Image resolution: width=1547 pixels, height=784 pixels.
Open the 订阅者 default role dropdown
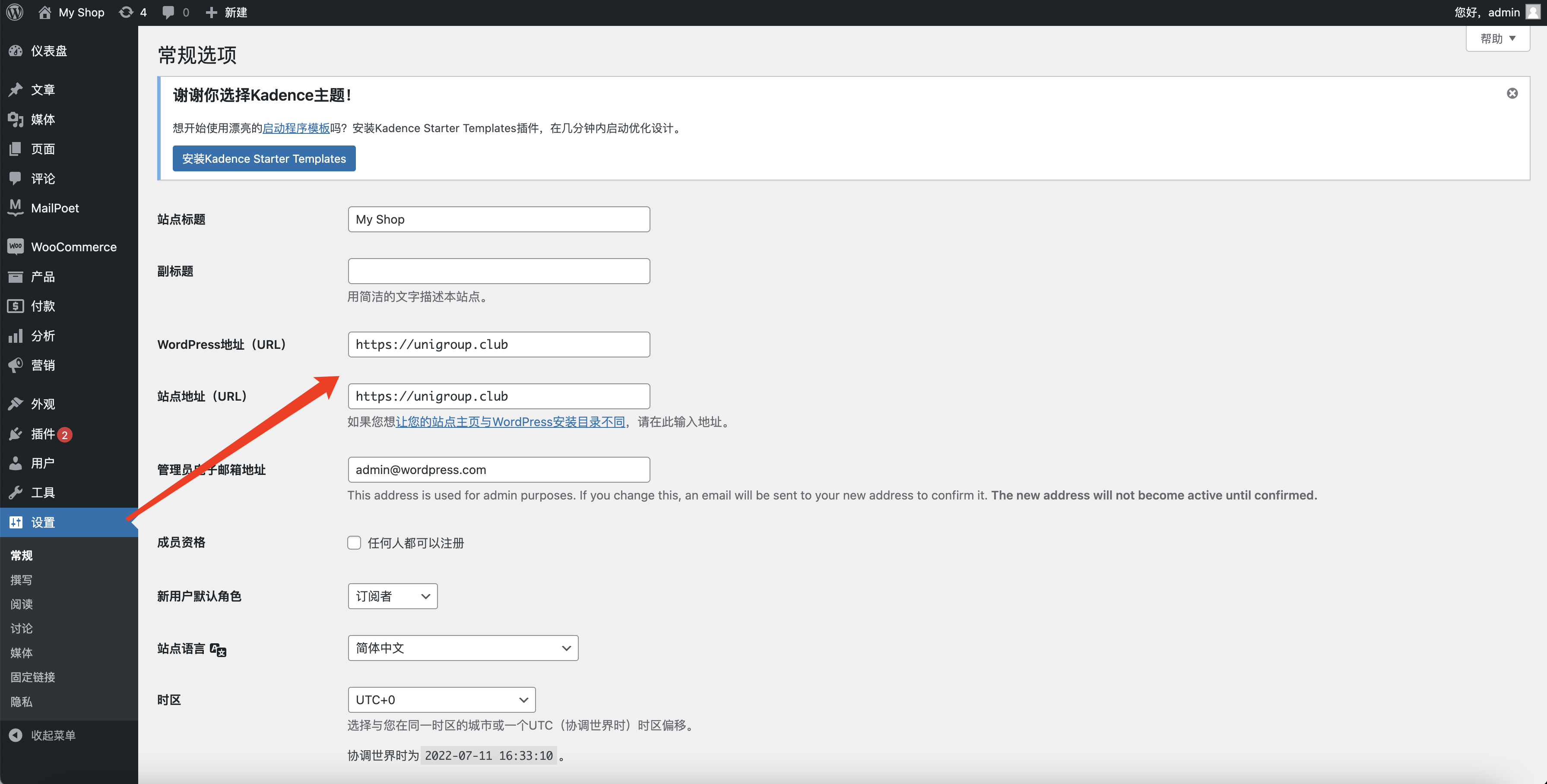click(x=392, y=596)
